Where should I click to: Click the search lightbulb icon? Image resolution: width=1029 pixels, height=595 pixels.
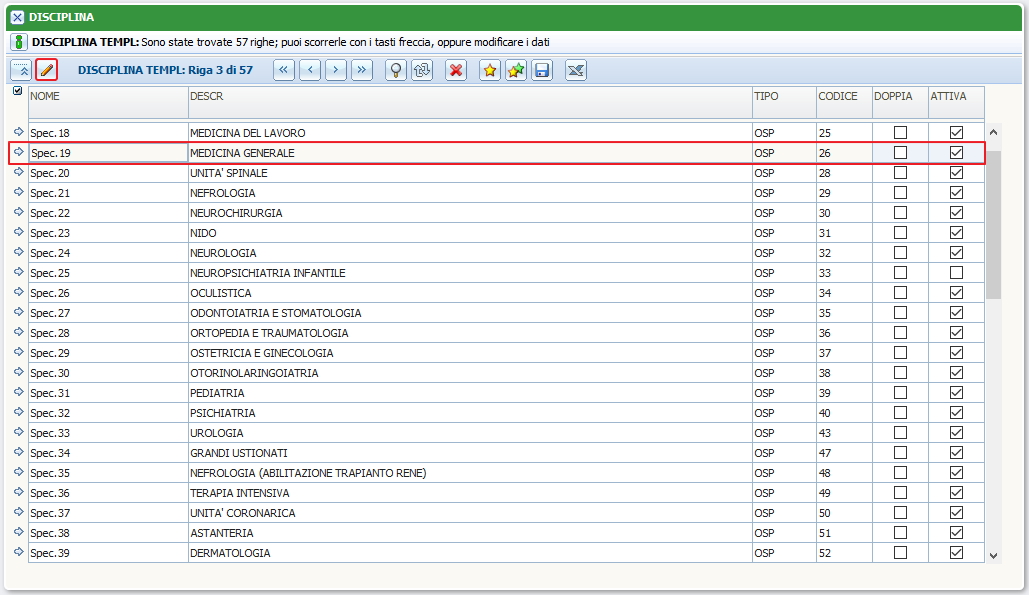(x=396, y=70)
